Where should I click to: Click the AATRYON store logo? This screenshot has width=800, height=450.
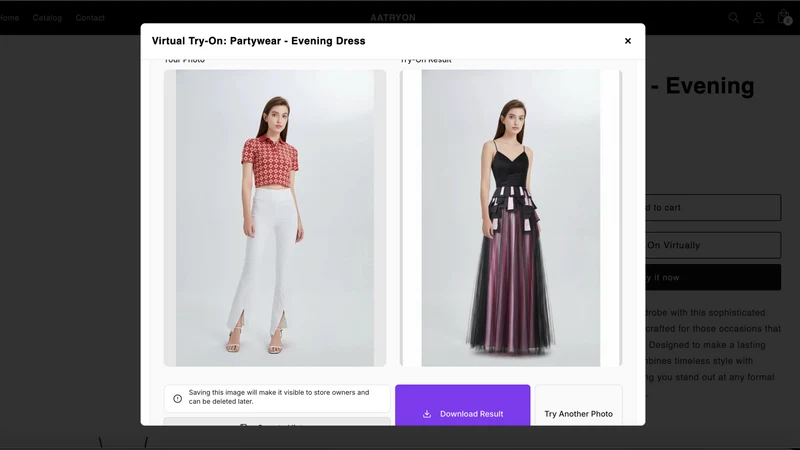point(393,17)
